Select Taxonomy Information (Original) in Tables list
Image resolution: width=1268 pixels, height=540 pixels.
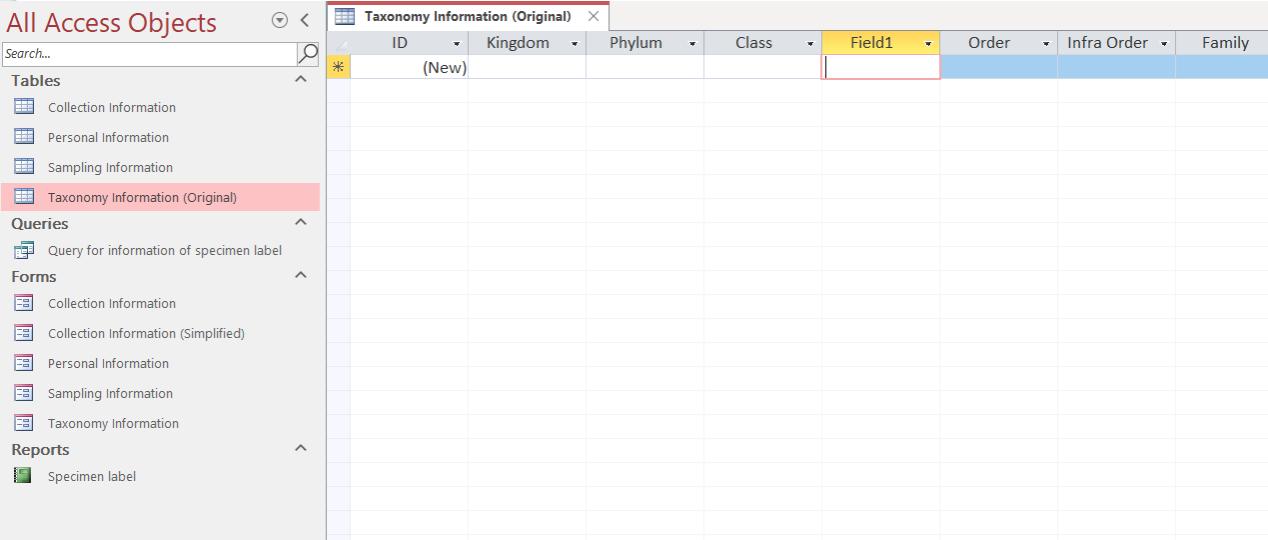160,197
